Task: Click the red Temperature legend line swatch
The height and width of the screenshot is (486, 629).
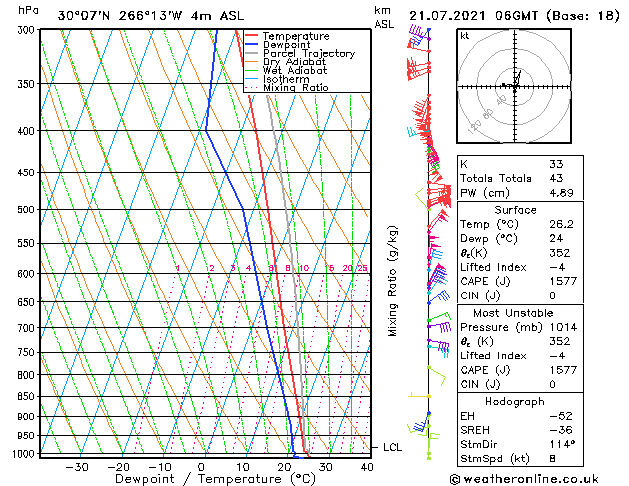Action: tap(252, 36)
